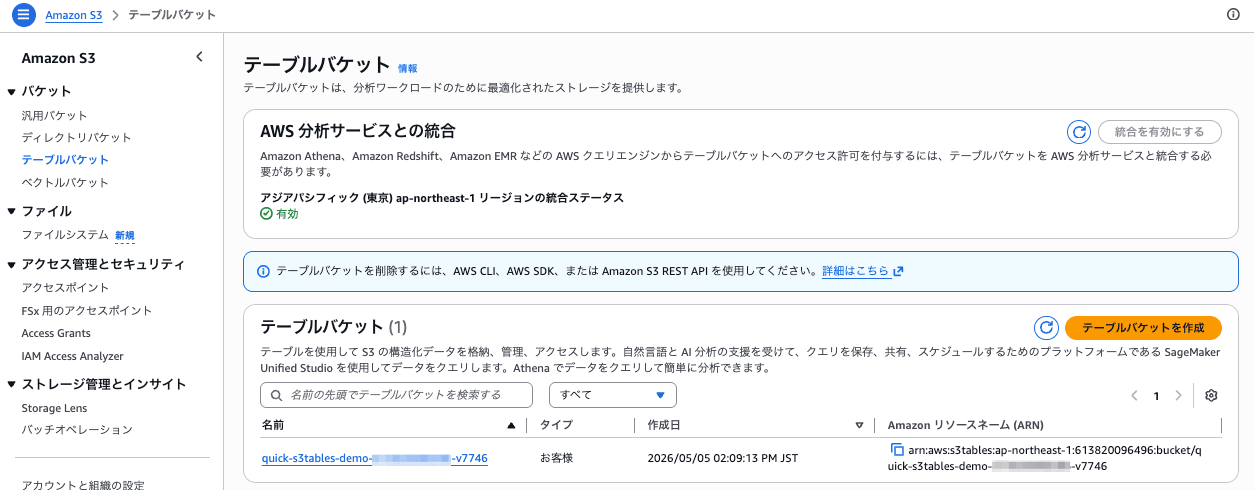Go to the previous page using the left chevron
Screen dimensions: 1254x490
pos(1135,395)
